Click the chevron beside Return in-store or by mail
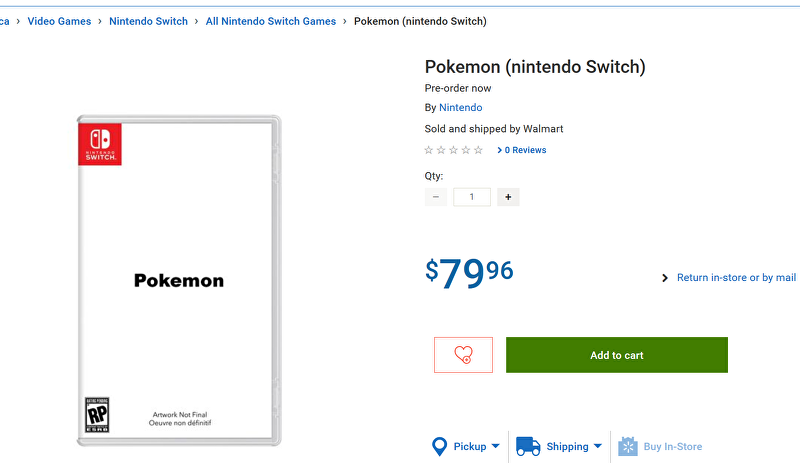The image size is (800, 463). coord(664,278)
